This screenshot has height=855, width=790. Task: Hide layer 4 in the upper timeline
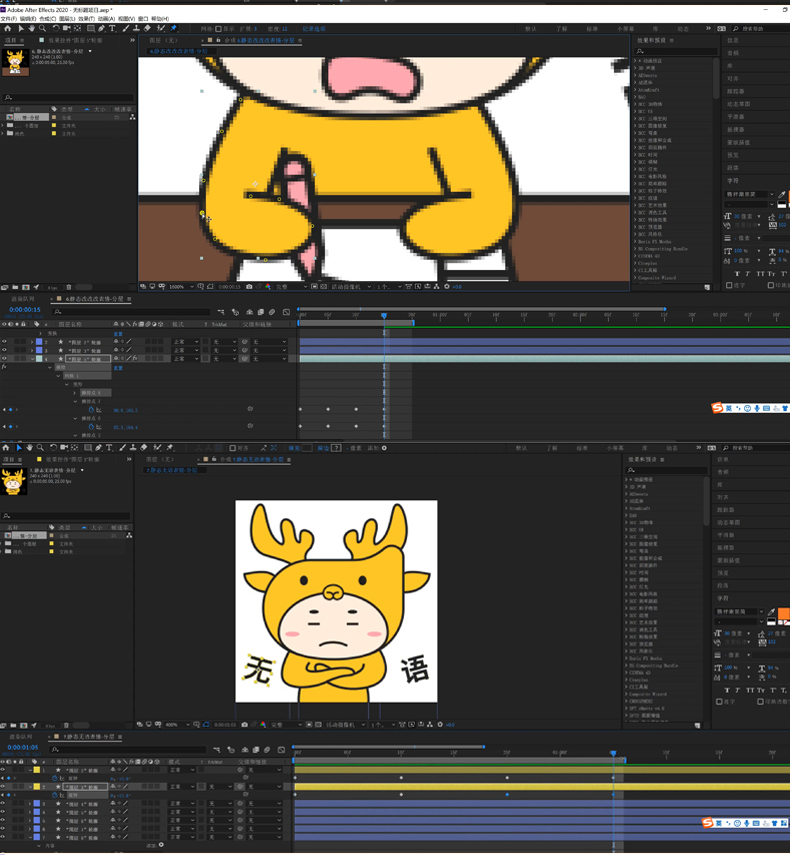tap(4, 358)
